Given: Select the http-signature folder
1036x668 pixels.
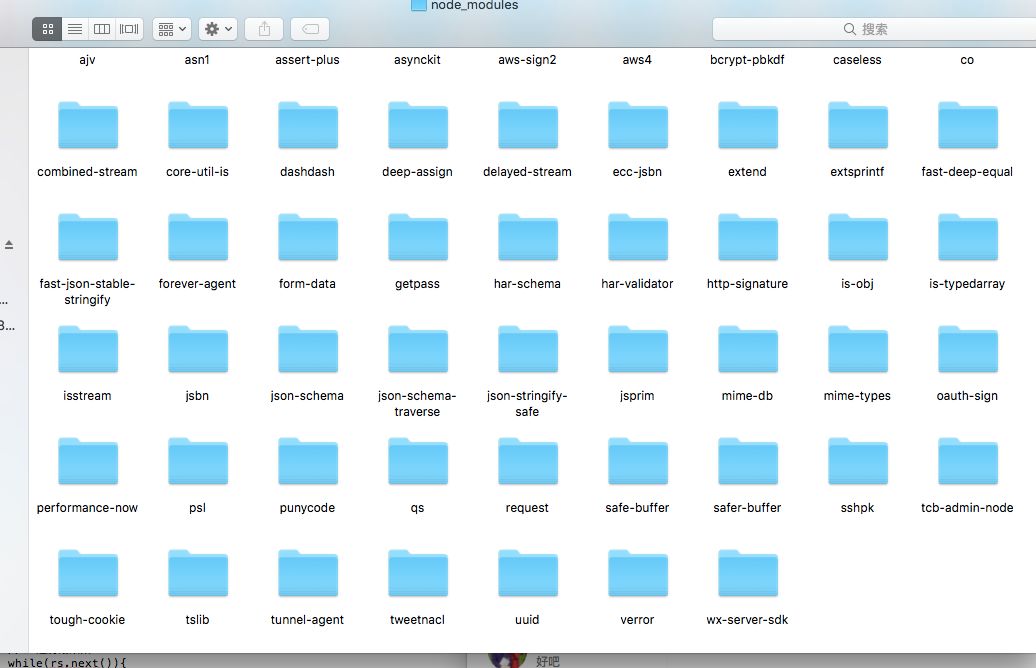Looking at the screenshot, I should tap(748, 237).
